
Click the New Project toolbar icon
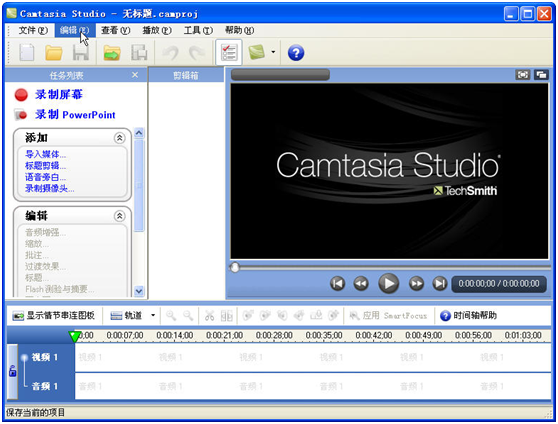pyautogui.click(x=27, y=53)
